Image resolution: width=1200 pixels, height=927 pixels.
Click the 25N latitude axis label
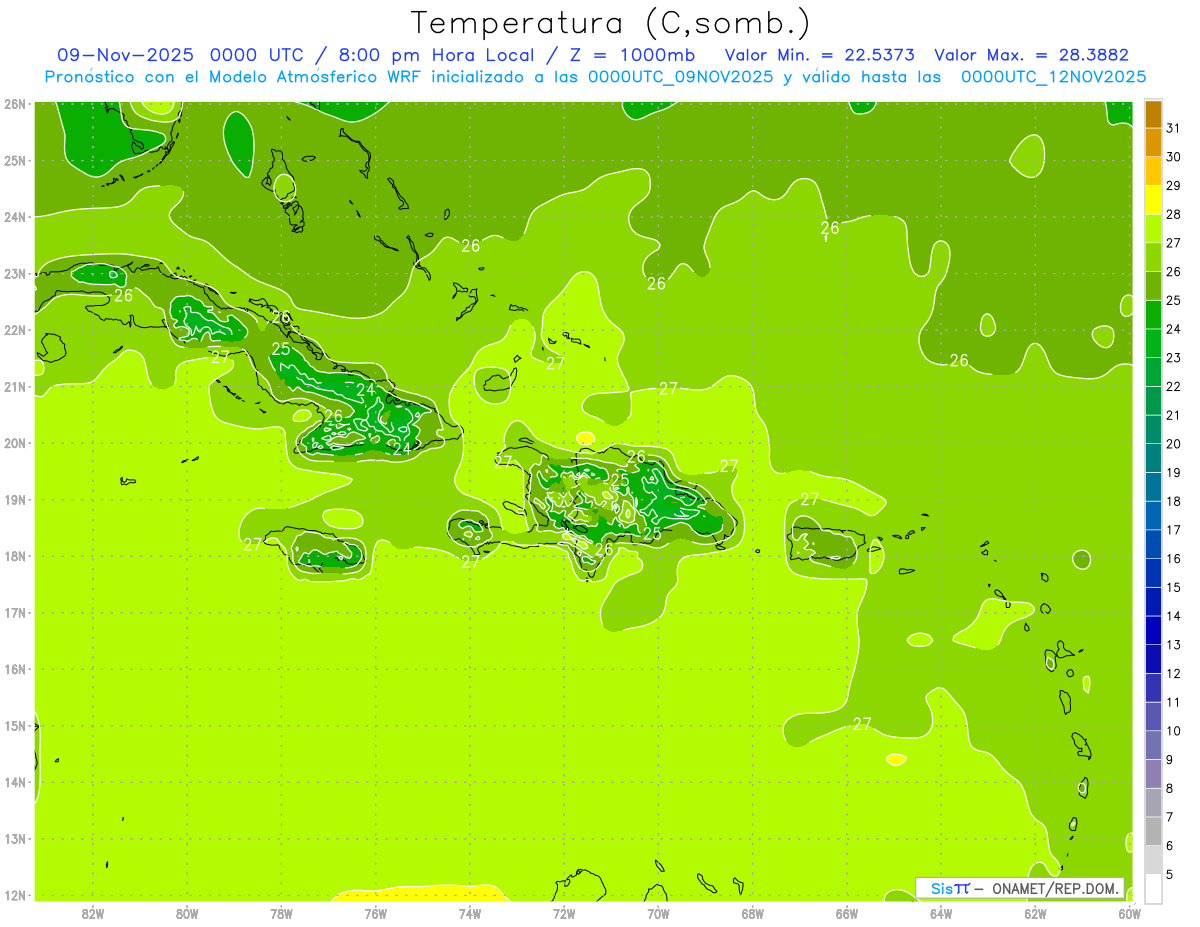[15, 160]
